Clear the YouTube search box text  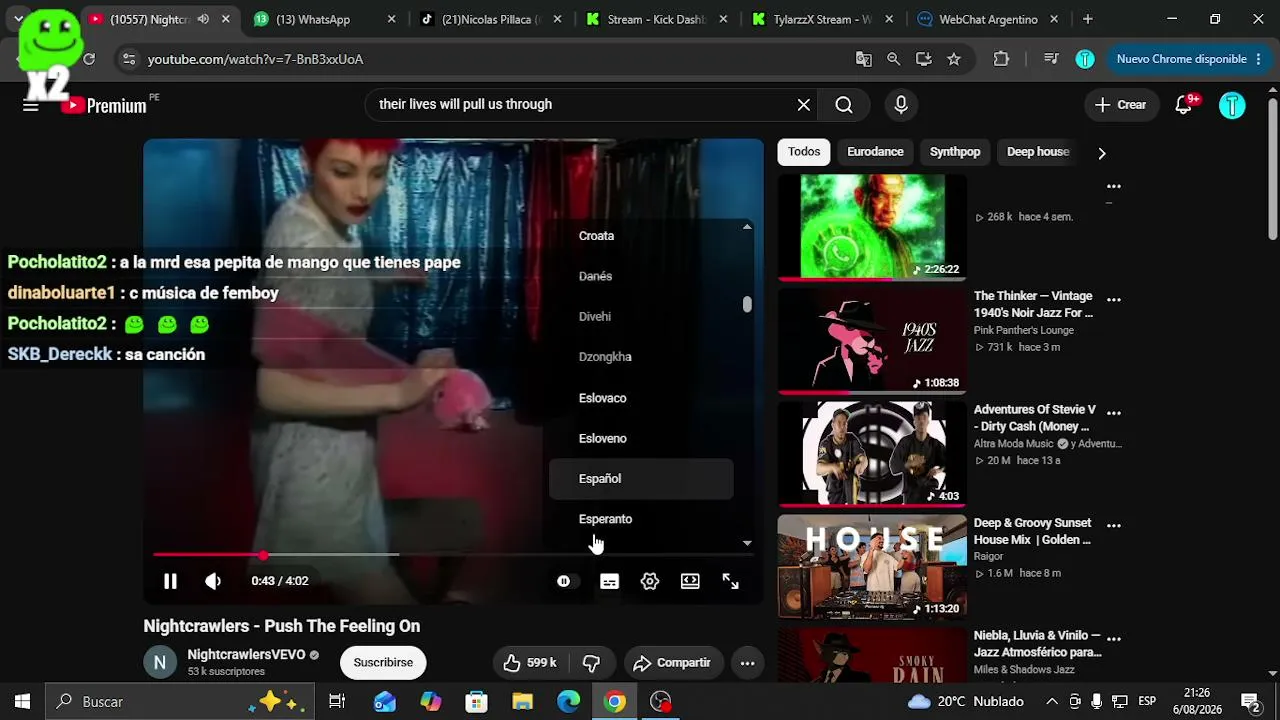click(803, 105)
